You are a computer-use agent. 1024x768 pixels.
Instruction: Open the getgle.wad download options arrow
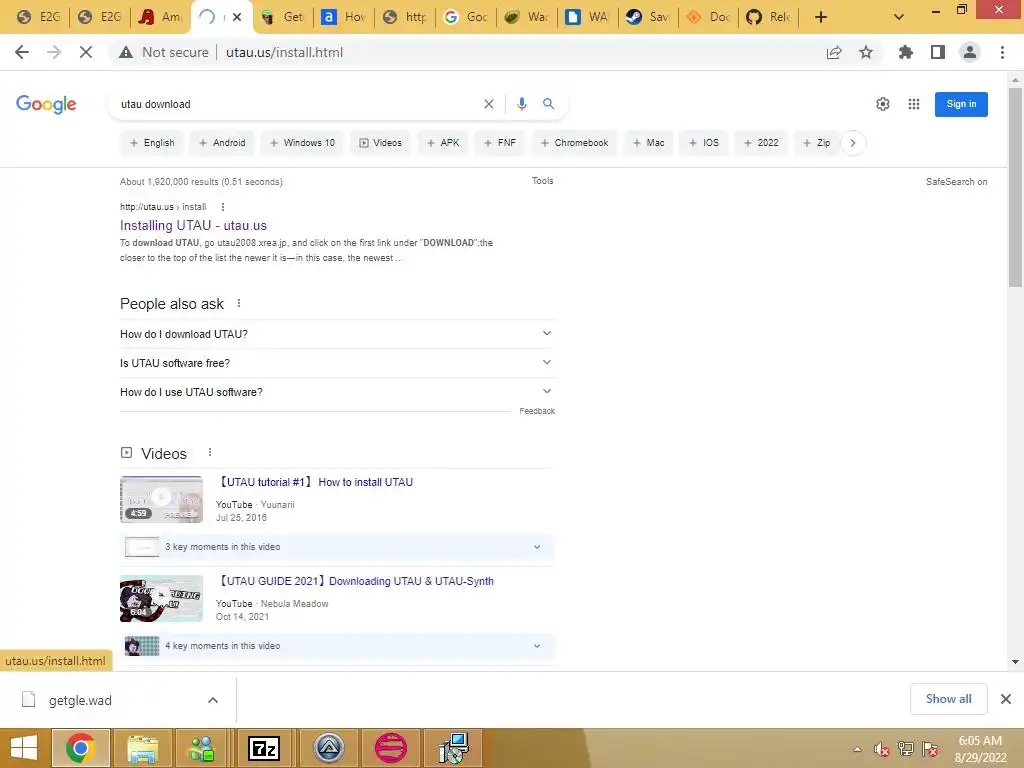pos(213,700)
